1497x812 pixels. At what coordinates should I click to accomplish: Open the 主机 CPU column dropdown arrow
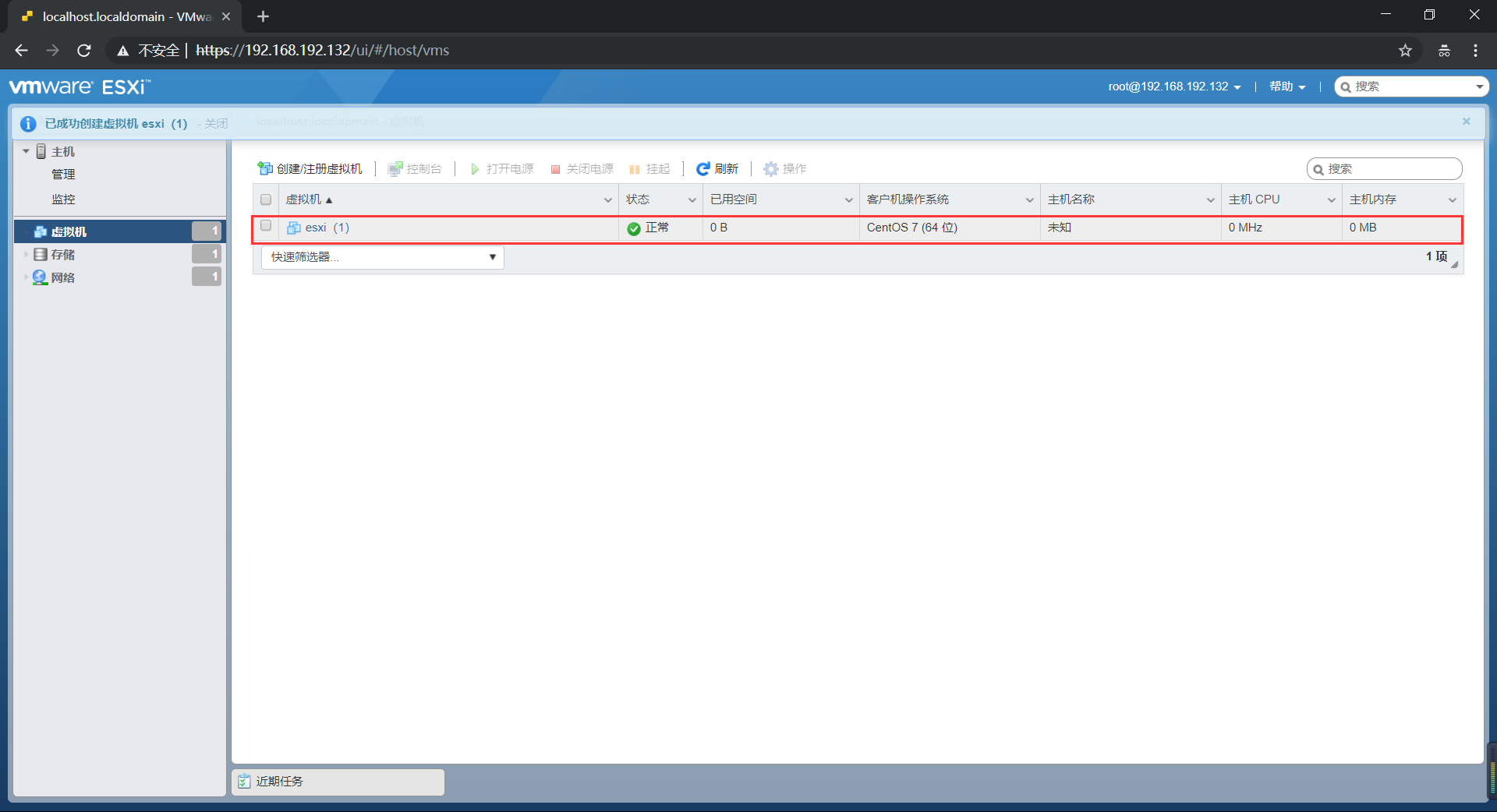click(x=1331, y=200)
